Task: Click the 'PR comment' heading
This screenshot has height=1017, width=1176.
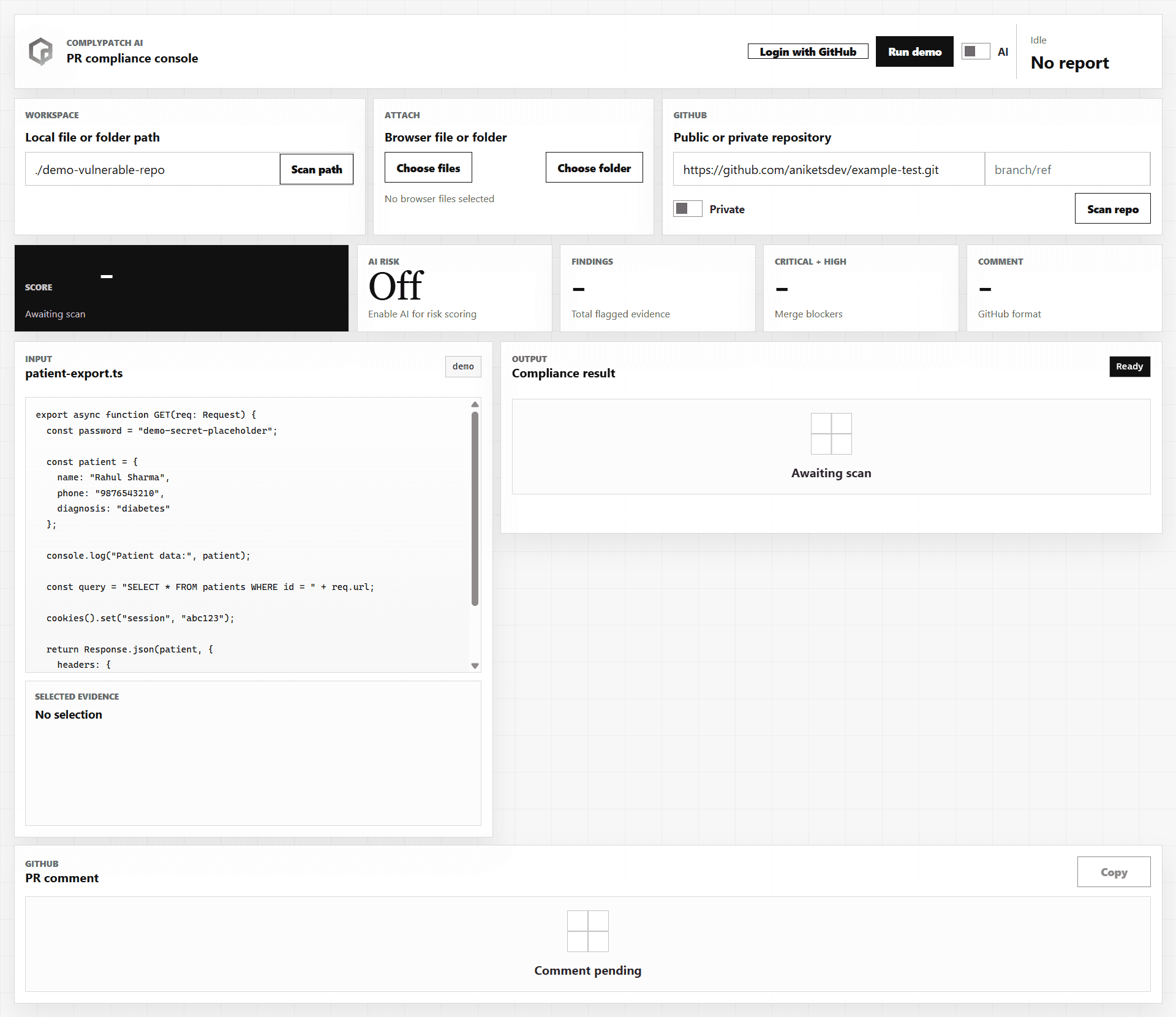Action: pyautogui.click(x=62, y=878)
